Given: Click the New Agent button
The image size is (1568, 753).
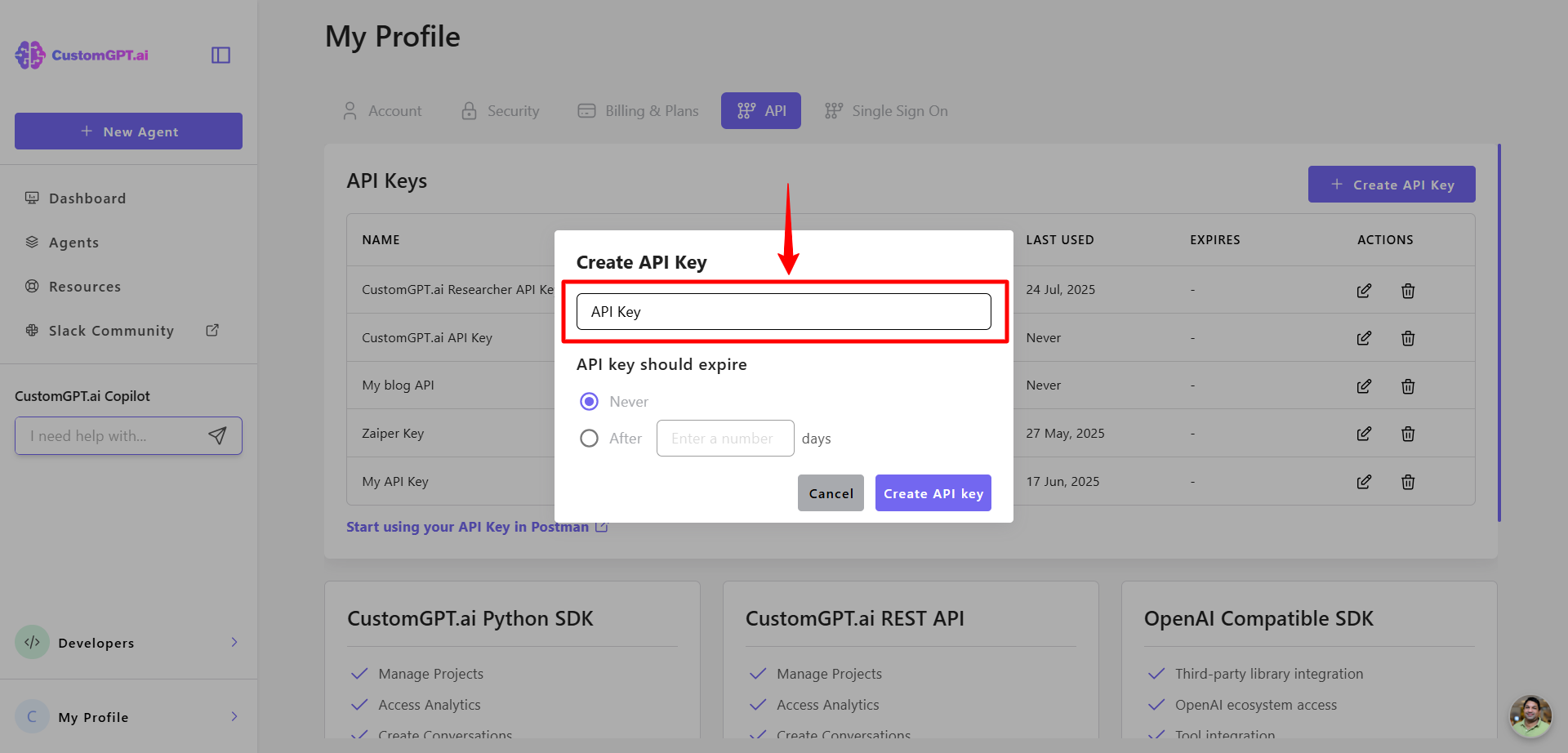Looking at the screenshot, I should click(x=128, y=131).
